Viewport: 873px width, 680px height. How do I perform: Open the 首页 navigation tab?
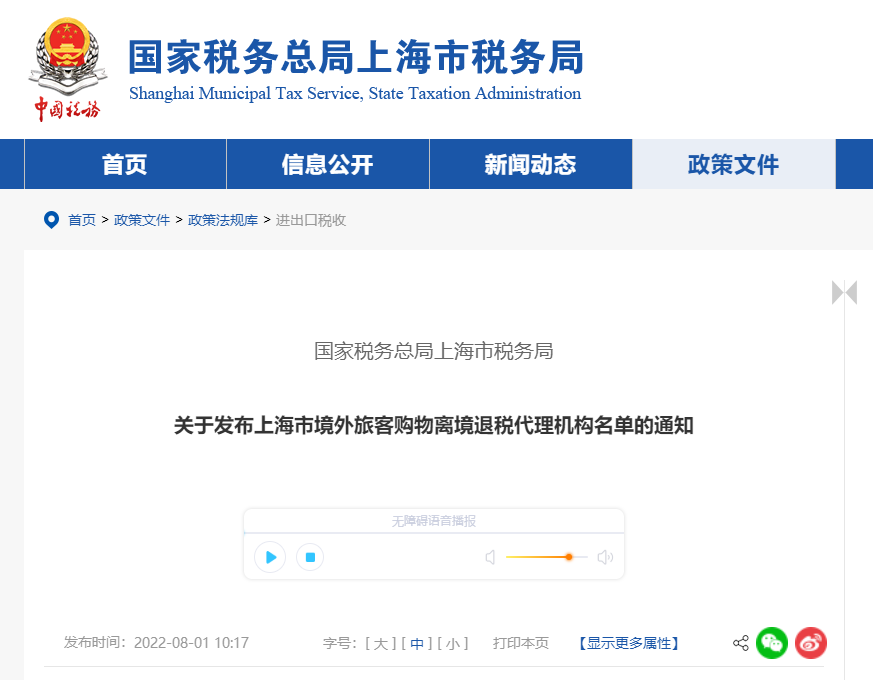tap(125, 164)
